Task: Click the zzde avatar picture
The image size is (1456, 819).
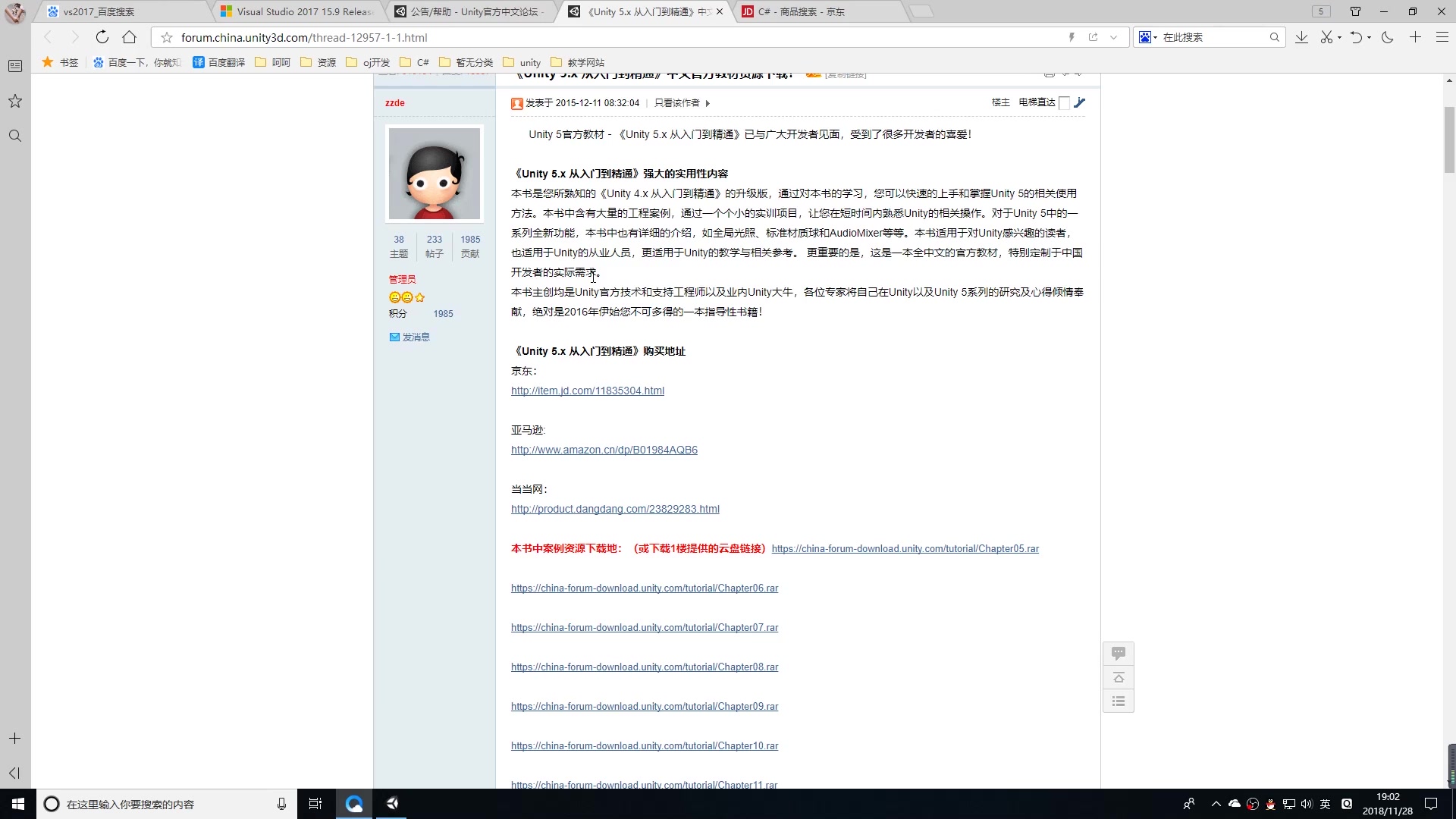Action: click(x=434, y=174)
